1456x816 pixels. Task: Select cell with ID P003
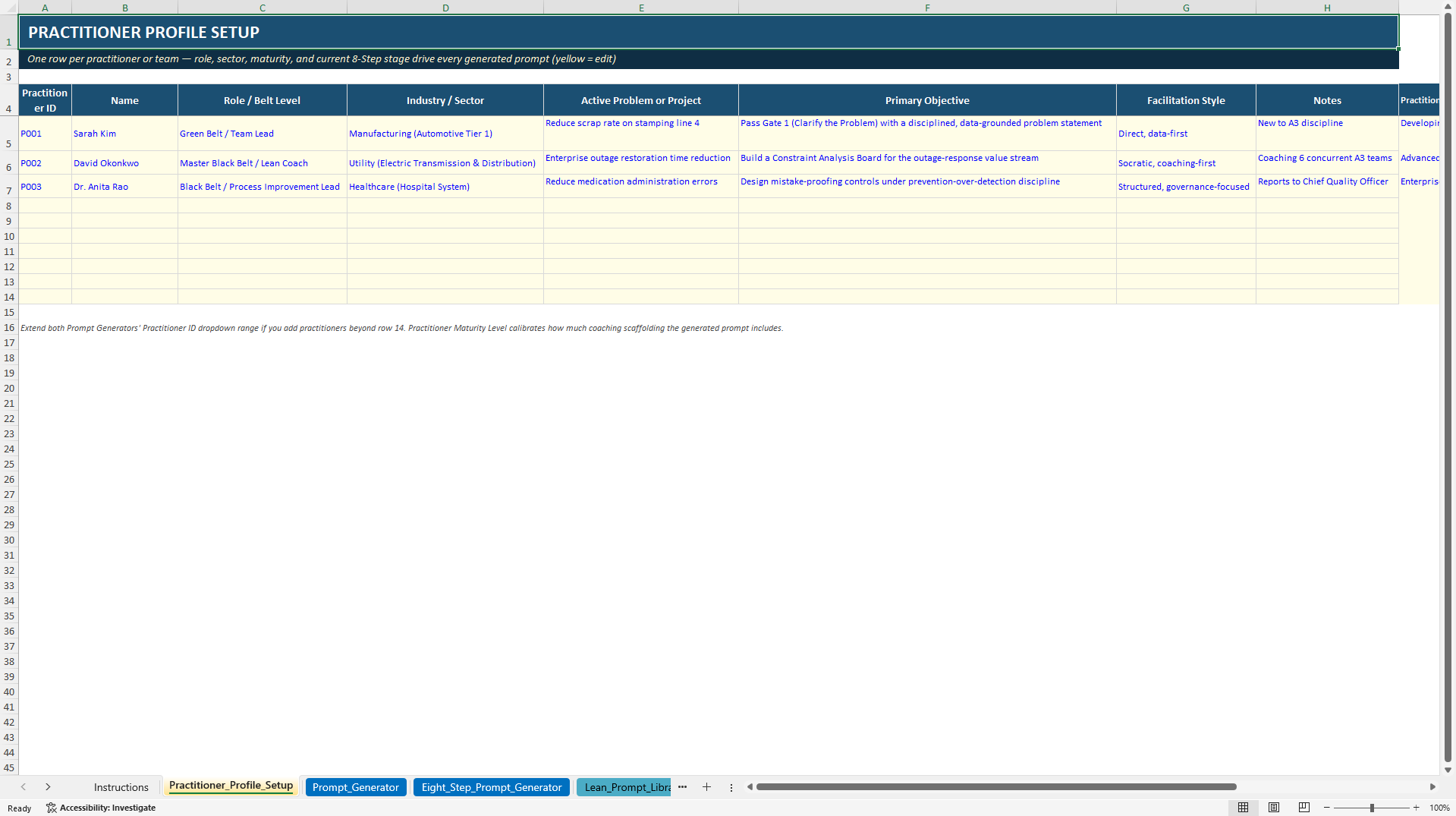[x=45, y=187]
